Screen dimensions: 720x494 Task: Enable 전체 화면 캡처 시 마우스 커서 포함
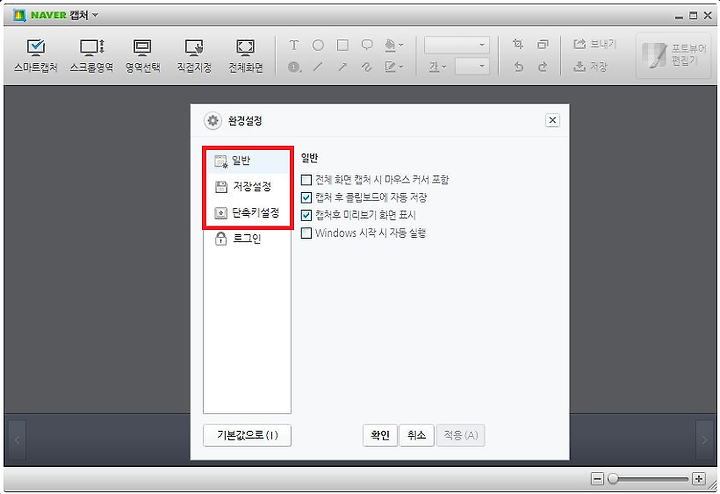pos(306,180)
